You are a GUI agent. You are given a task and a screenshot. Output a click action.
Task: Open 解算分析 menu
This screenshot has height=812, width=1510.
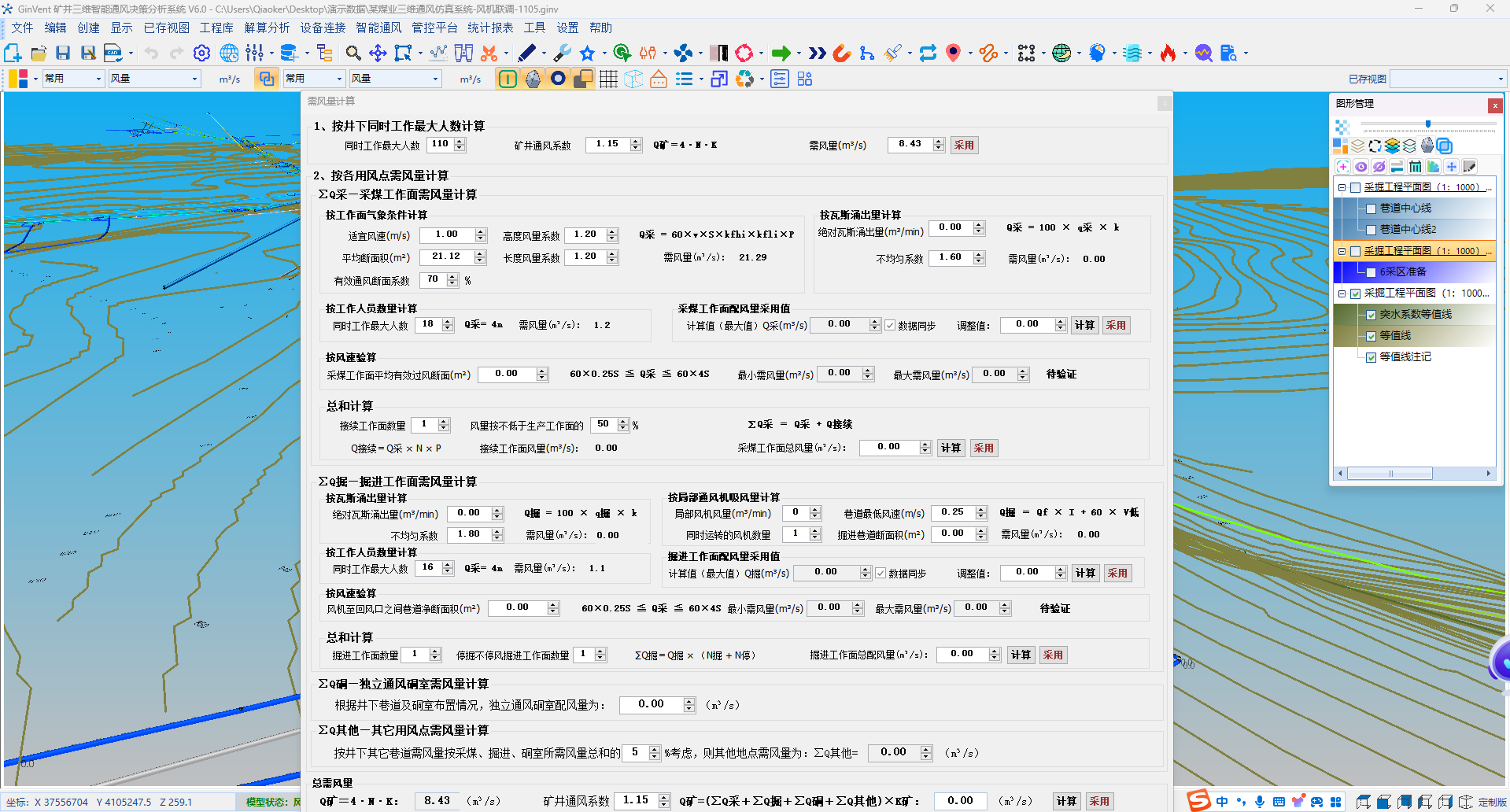coord(267,28)
